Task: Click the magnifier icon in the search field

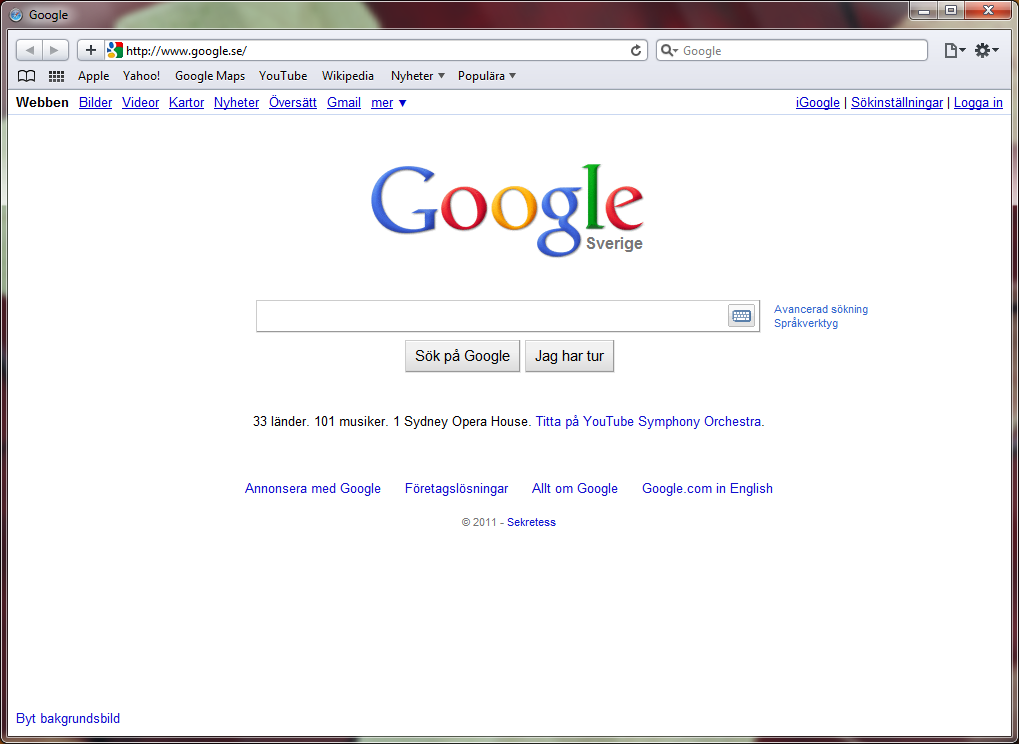Action: [668, 51]
